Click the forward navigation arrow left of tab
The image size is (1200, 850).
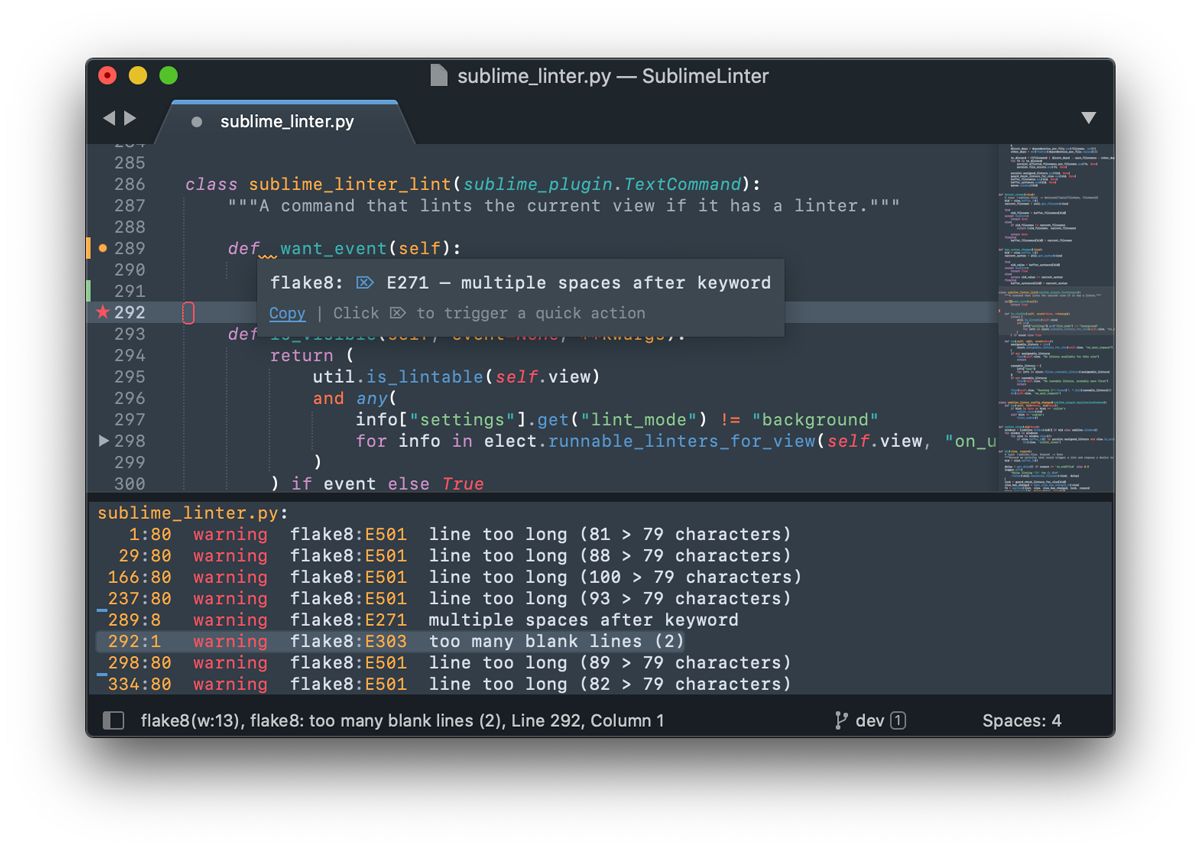click(130, 118)
